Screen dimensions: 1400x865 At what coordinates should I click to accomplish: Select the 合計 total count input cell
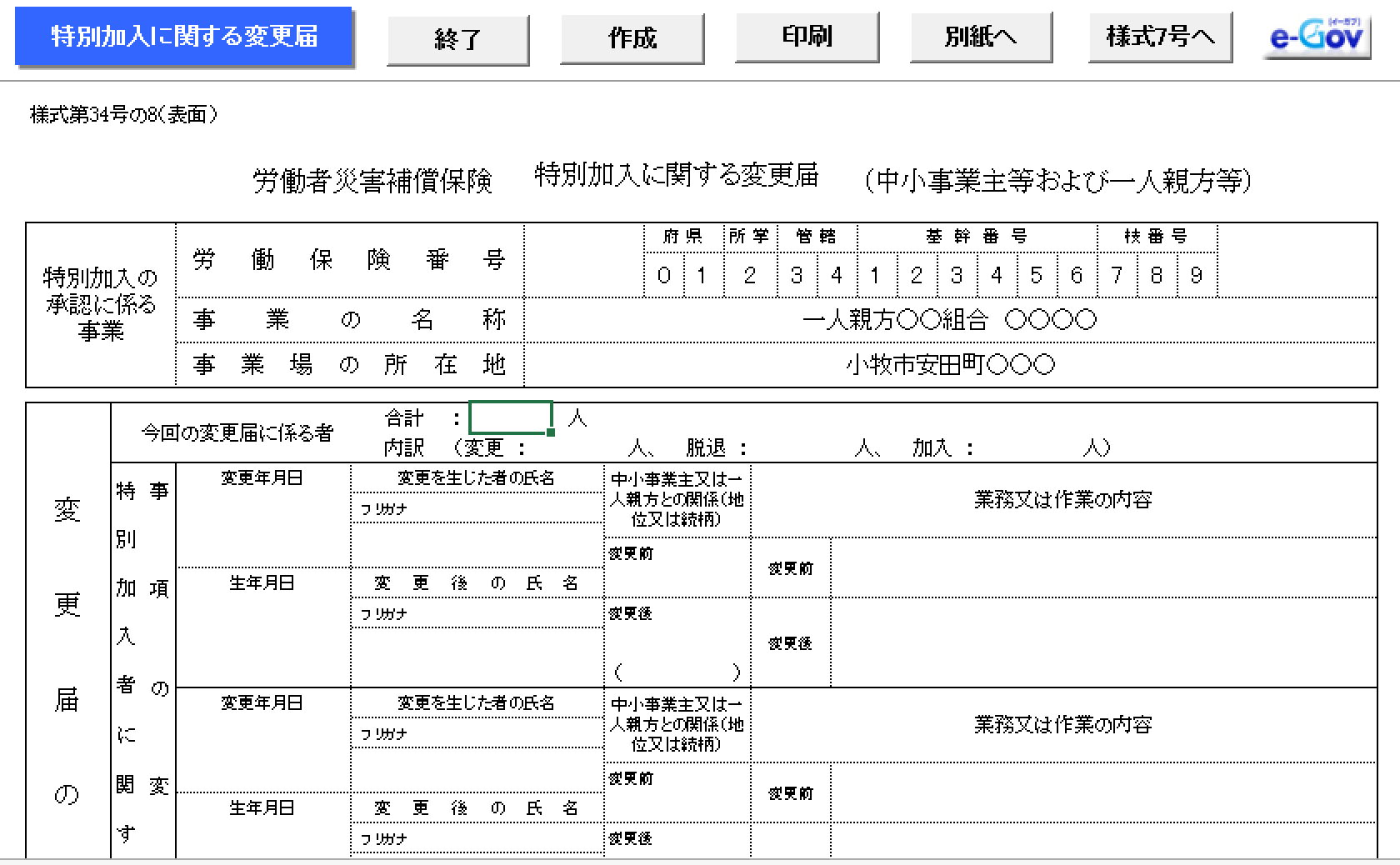click(x=511, y=417)
